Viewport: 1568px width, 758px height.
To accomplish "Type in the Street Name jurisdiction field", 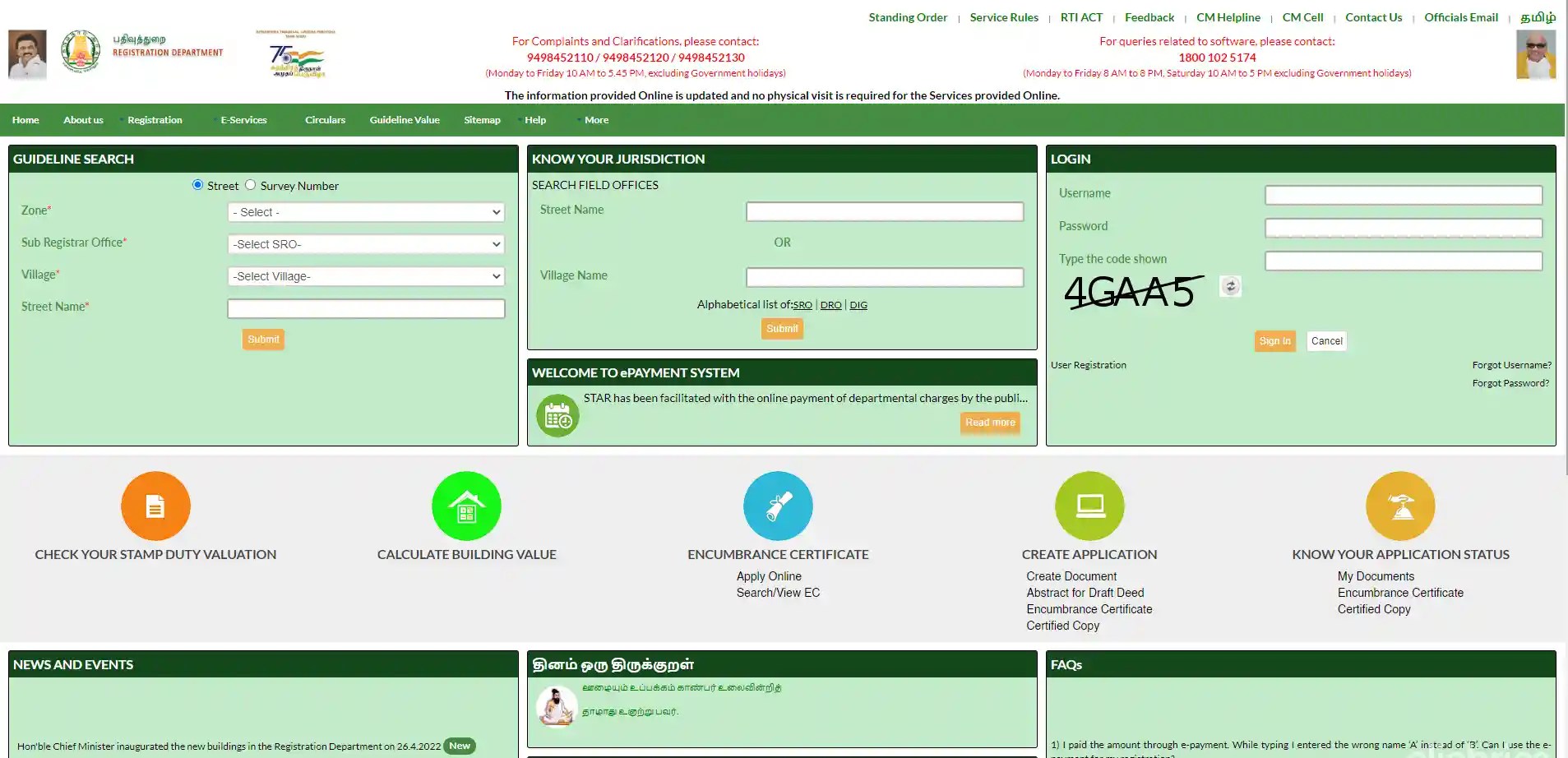I will [884, 211].
